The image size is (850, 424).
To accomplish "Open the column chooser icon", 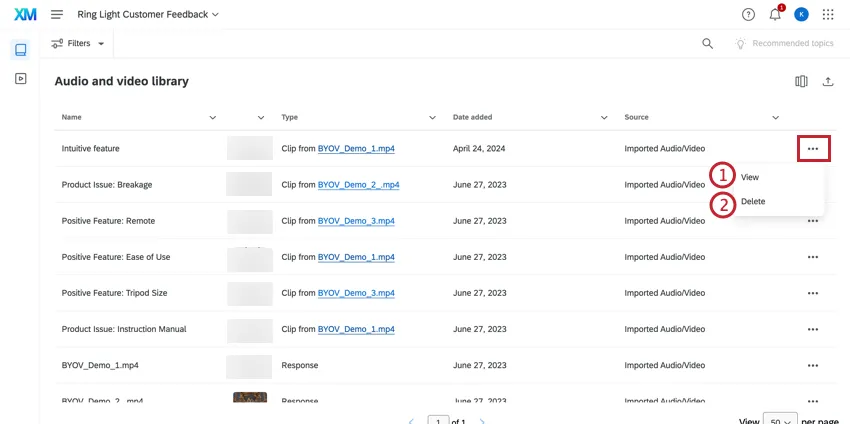I will click(801, 82).
